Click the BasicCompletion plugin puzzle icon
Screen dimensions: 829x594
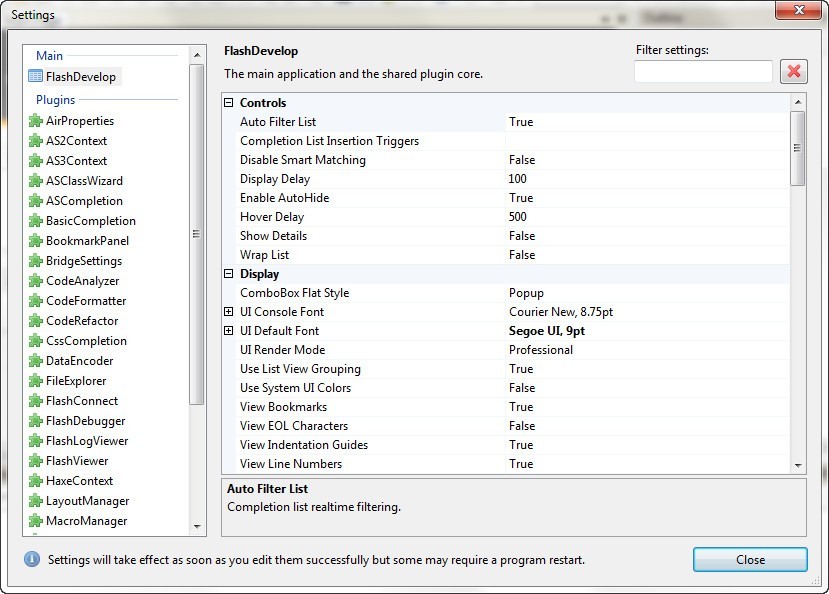click(35, 221)
